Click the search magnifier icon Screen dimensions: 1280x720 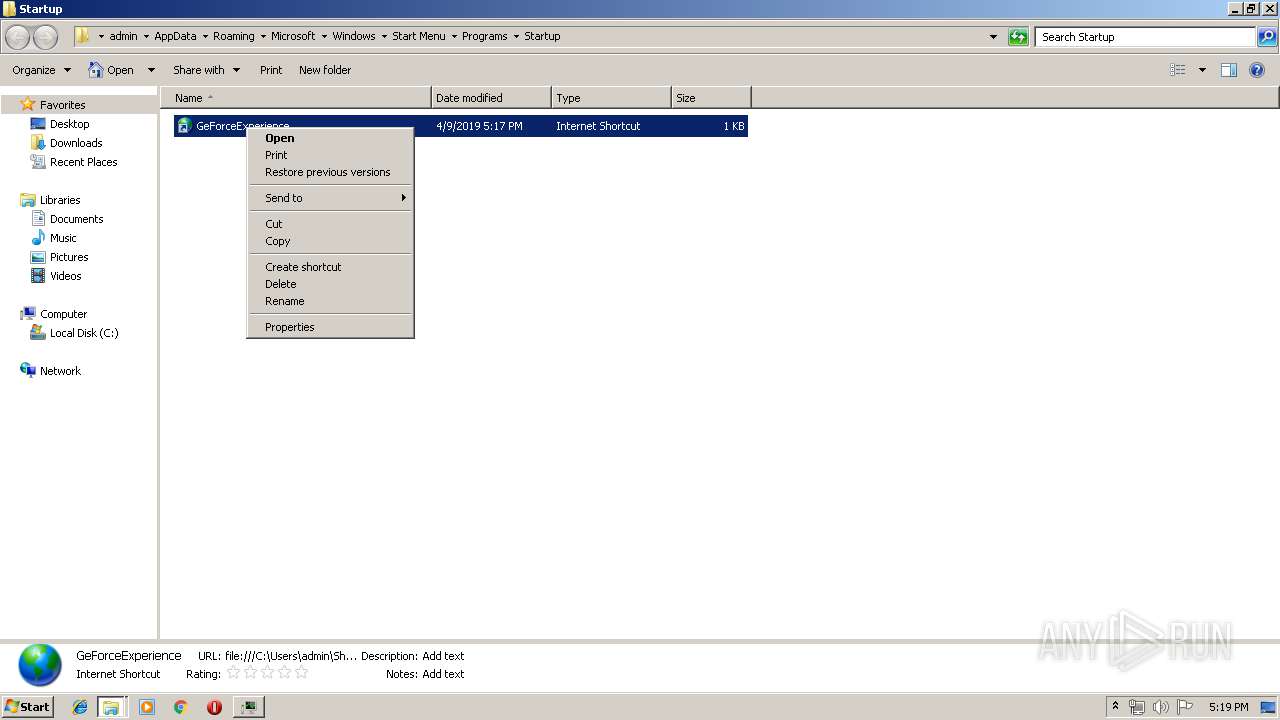click(1267, 37)
